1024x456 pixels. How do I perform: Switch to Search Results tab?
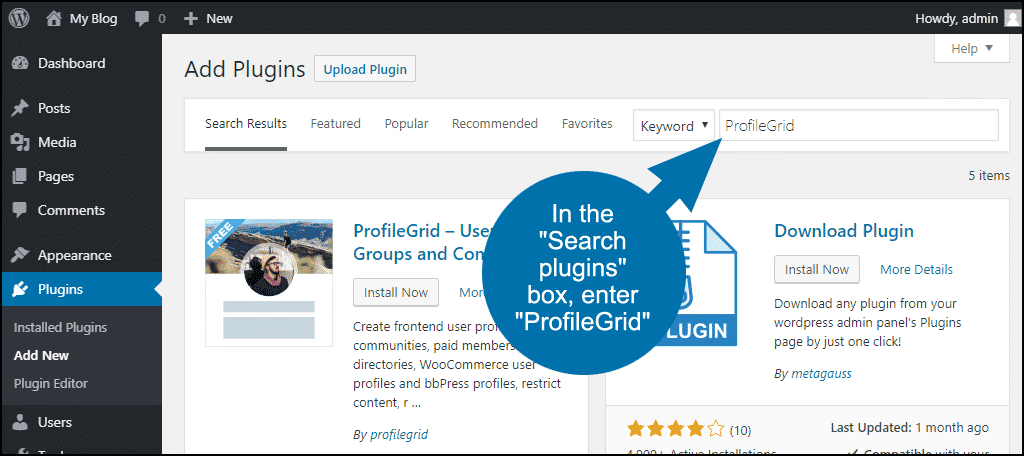point(246,123)
